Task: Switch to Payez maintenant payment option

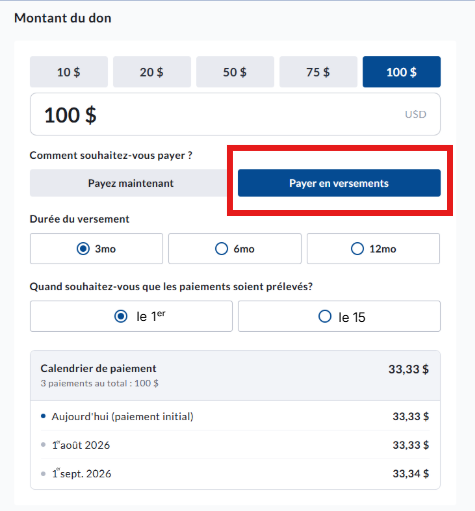Action: click(x=131, y=183)
